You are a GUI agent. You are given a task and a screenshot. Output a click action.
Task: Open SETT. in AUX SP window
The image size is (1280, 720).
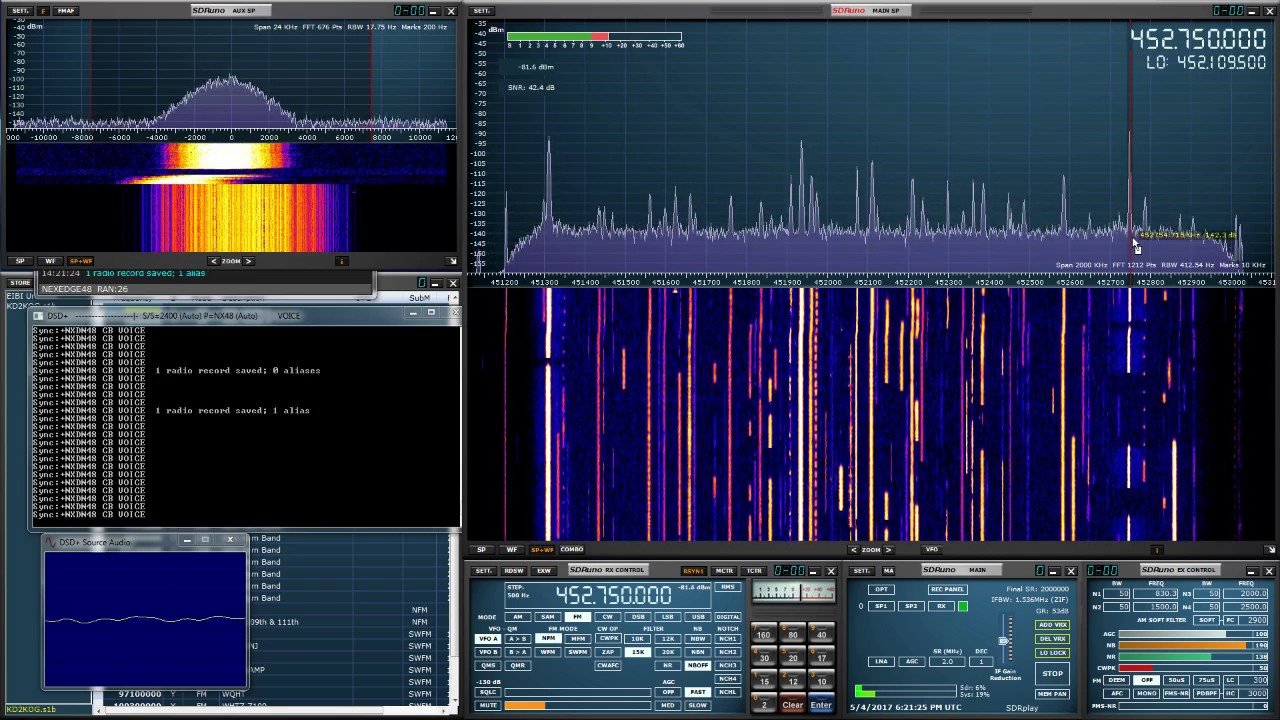[x=20, y=11]
